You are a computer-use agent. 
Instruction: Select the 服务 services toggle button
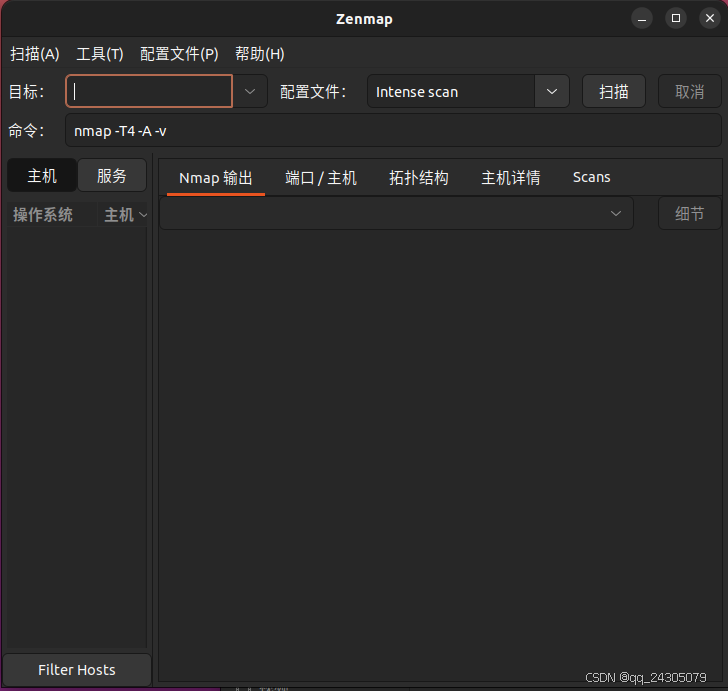click(x=112, y=175)
